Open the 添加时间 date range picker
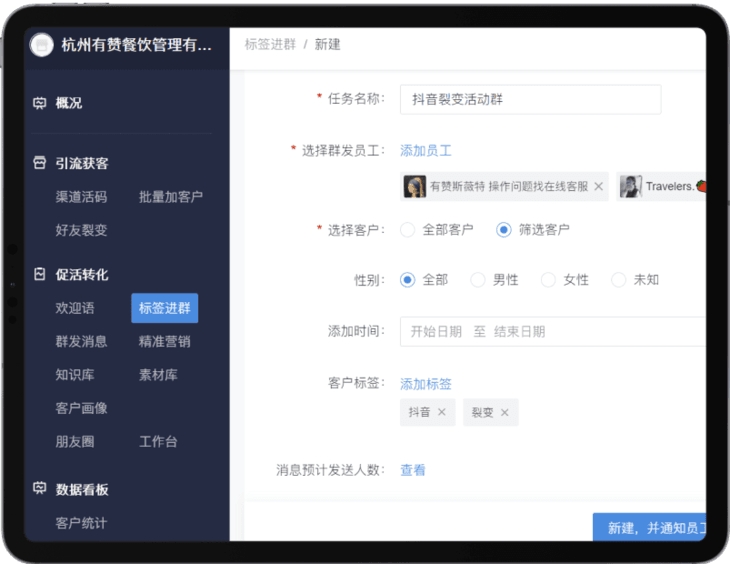The image size is (730, 564). coord(550,332)
